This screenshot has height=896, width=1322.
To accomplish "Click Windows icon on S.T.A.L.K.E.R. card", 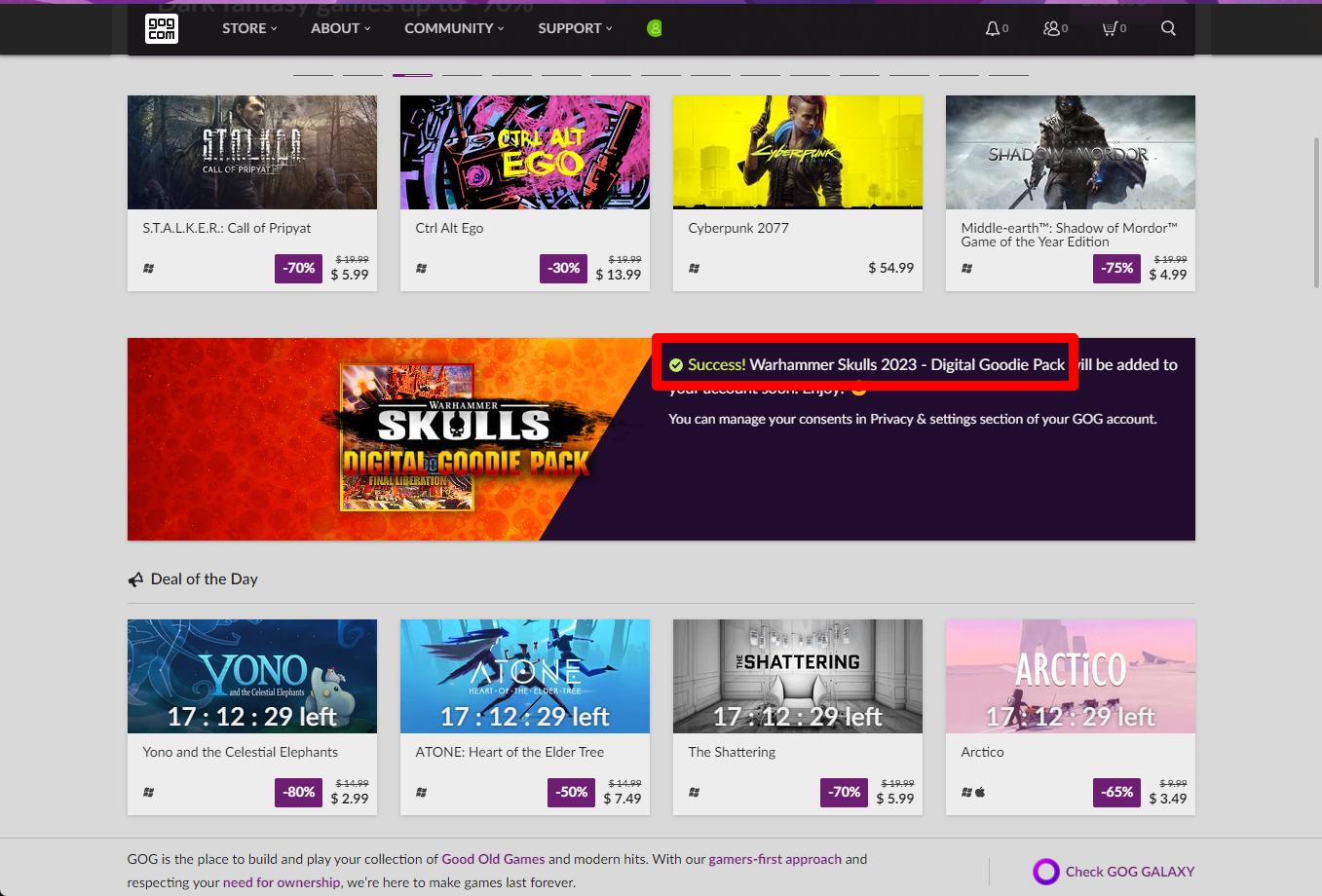I will click(x=149, y=268).
